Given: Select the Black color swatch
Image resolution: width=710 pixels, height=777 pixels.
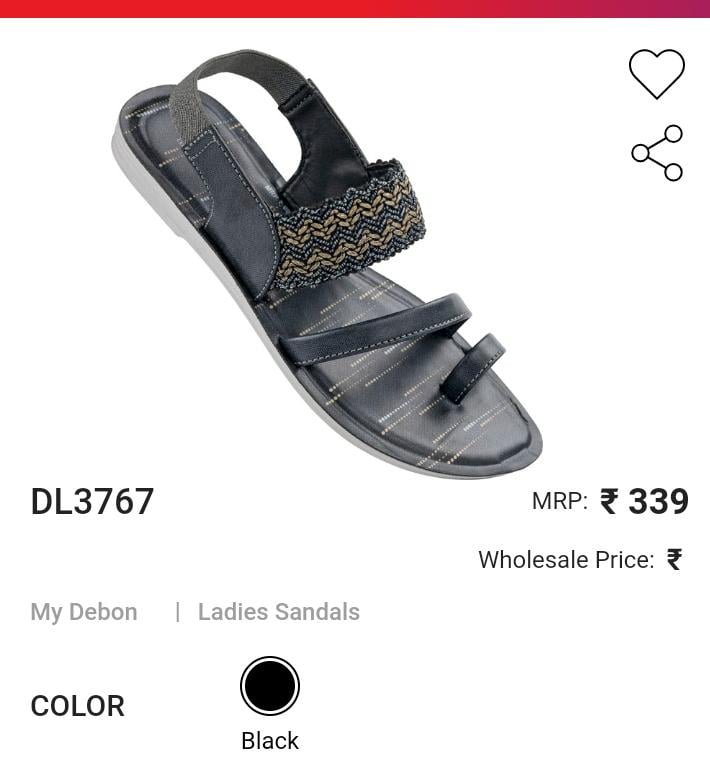Looking at the screenshot, I should pos(270,686).
